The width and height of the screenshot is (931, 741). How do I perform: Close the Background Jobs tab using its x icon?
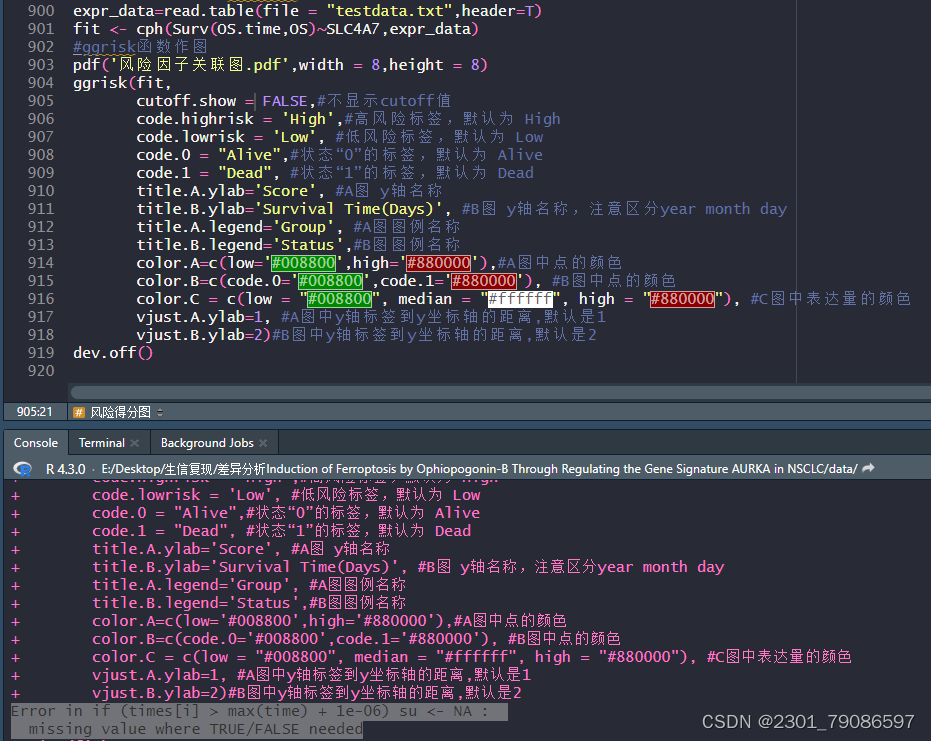(x=262, y=442)
